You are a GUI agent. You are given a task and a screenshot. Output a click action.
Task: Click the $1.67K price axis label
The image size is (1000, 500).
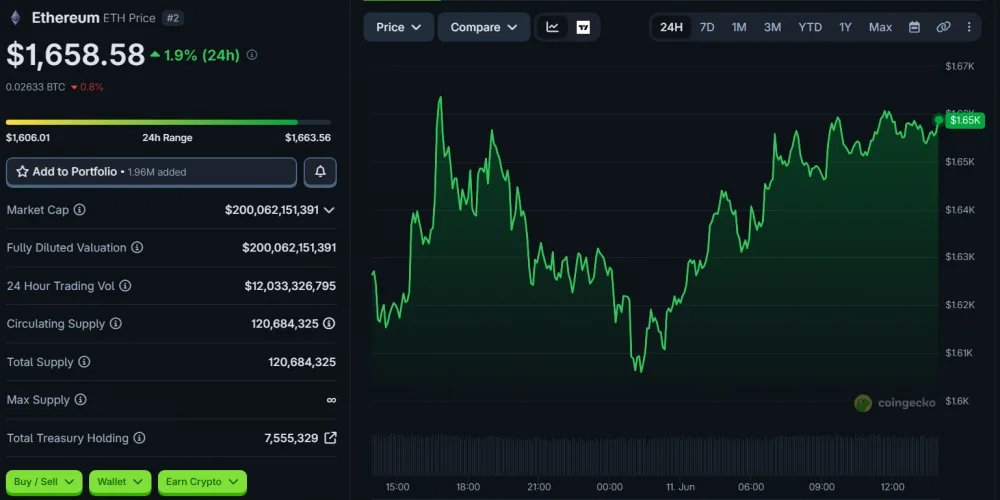(x=960, y=66)
